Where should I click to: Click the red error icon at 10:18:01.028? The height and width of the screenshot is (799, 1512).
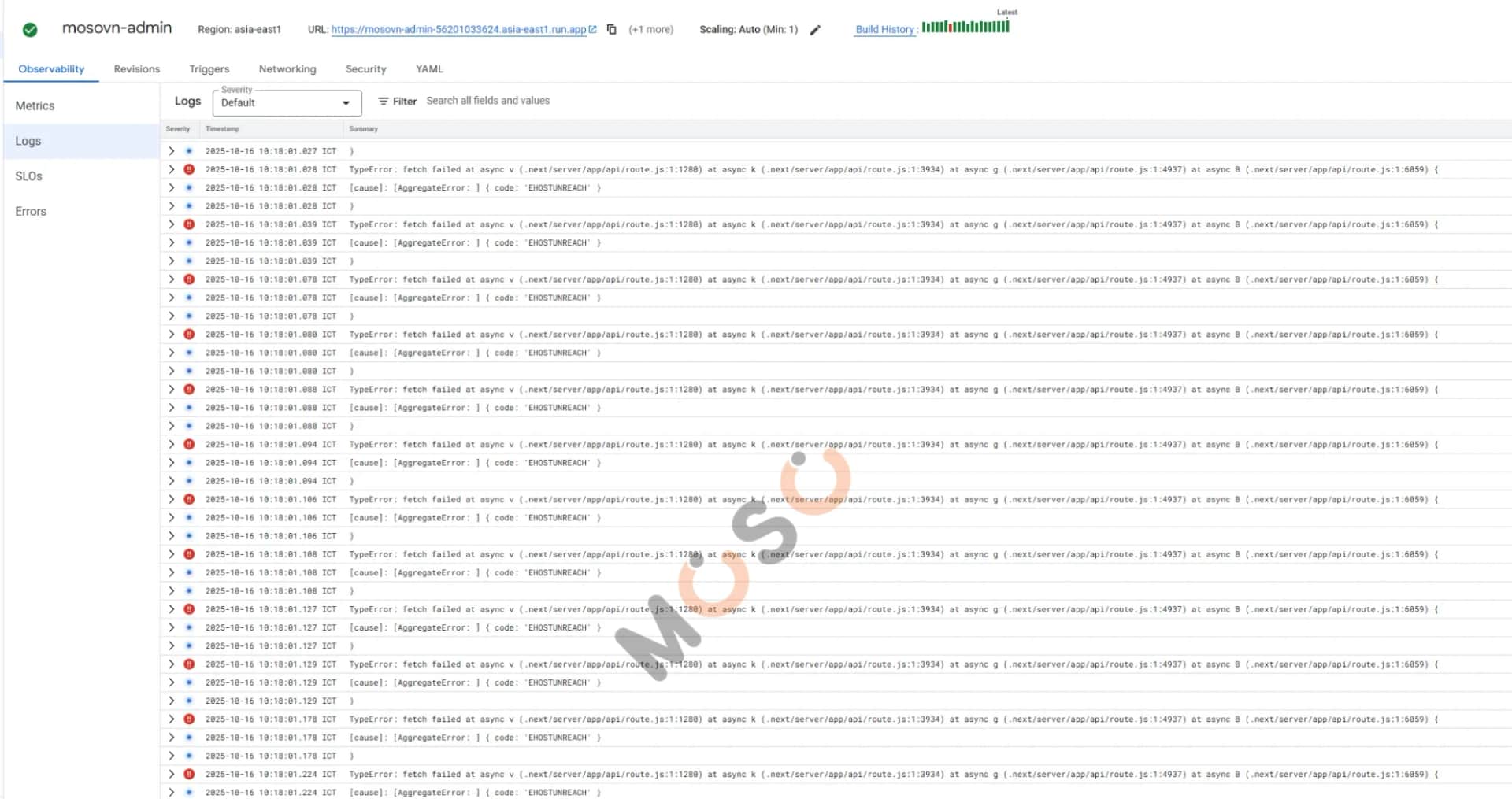pyautogui.click(x=189, y=169)
